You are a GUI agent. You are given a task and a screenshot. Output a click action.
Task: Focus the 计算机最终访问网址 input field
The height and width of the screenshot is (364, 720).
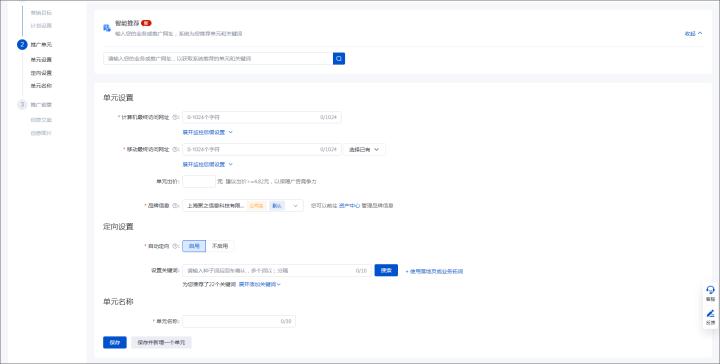click(x=262, y=118)
